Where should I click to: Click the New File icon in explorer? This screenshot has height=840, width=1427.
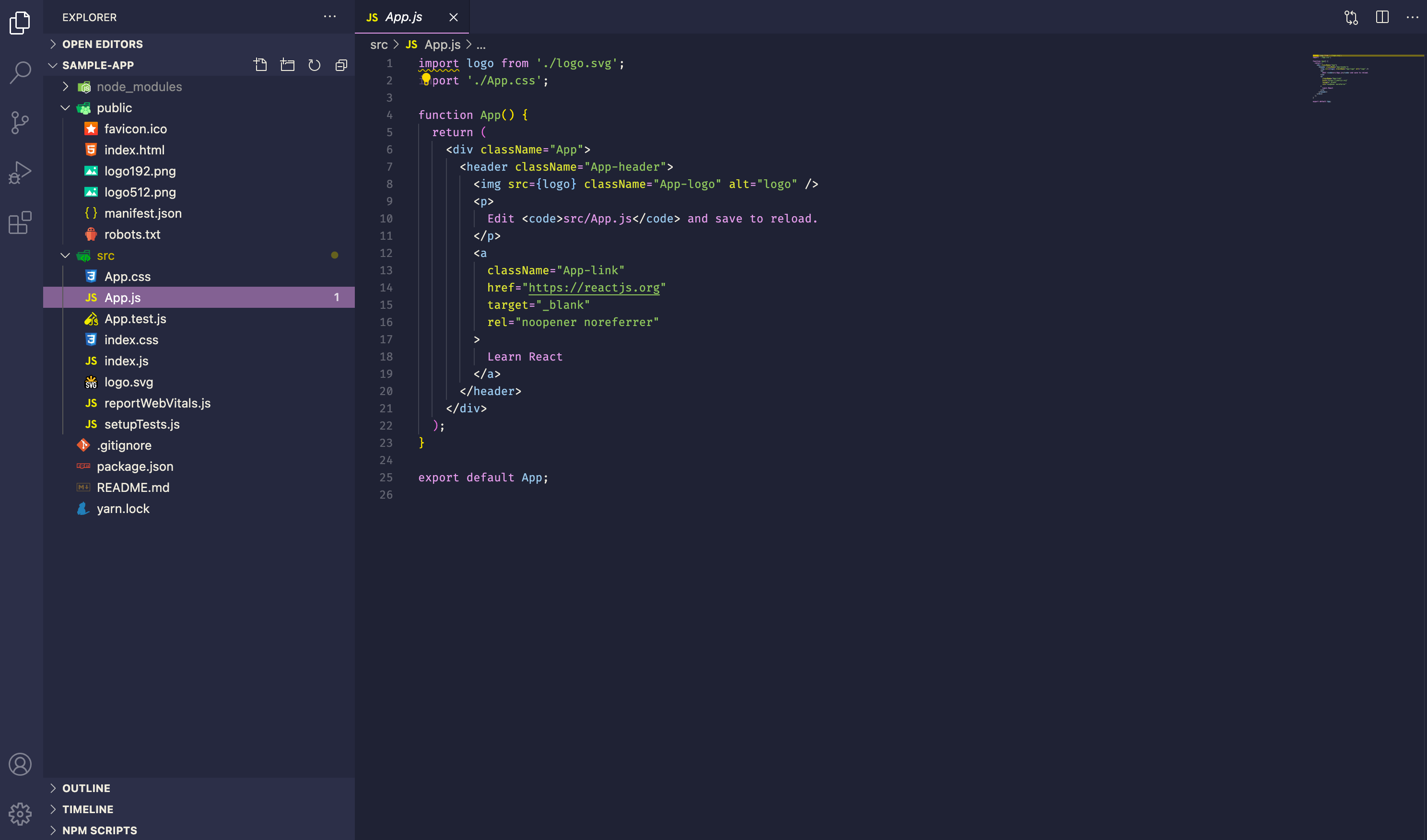(x=260, y=65)
